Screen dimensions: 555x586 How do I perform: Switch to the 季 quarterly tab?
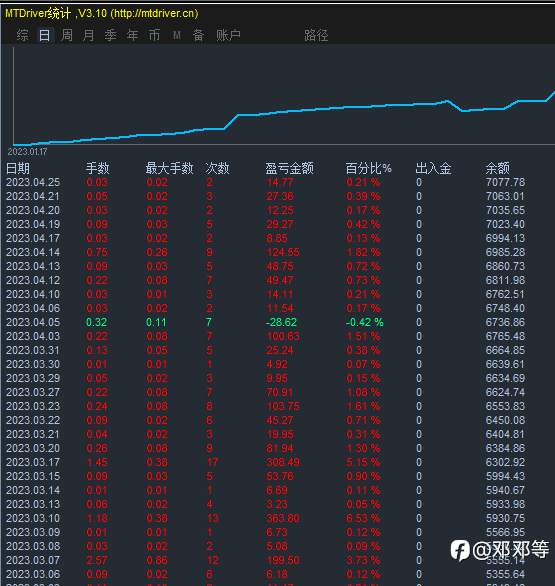point(111,36)
